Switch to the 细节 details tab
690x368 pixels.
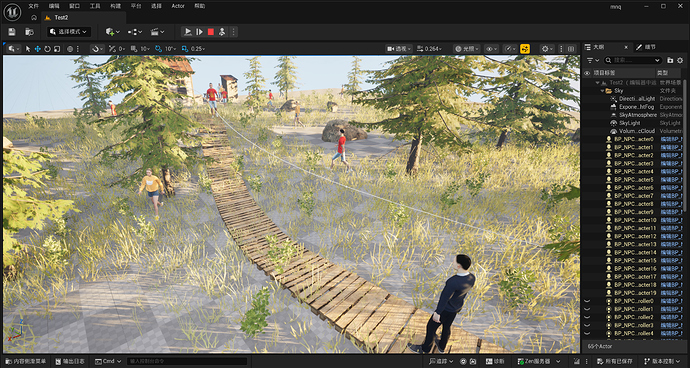(x=646, y=47)
